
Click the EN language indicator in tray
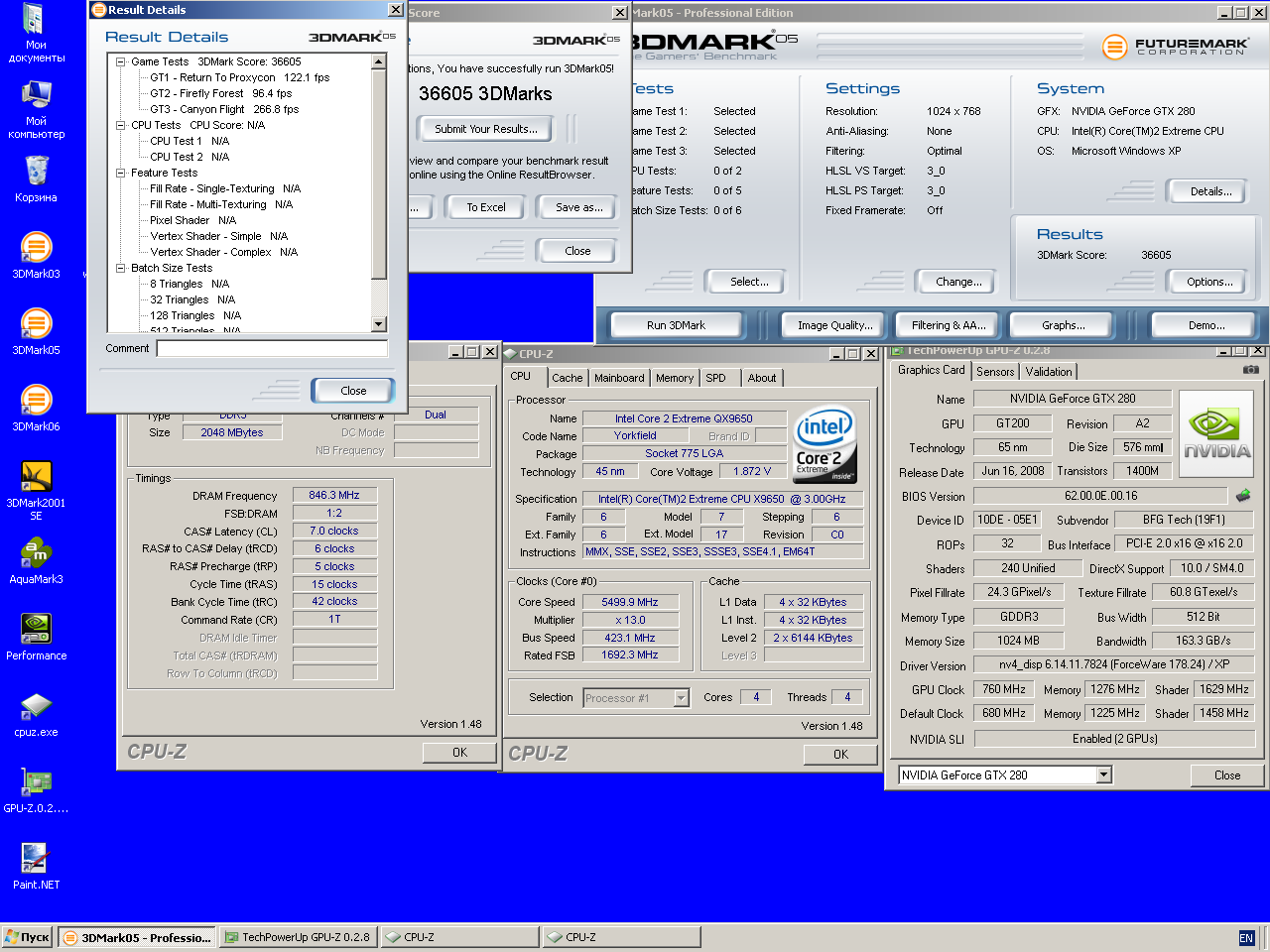pyautogui.click(x=1246, y=937)
